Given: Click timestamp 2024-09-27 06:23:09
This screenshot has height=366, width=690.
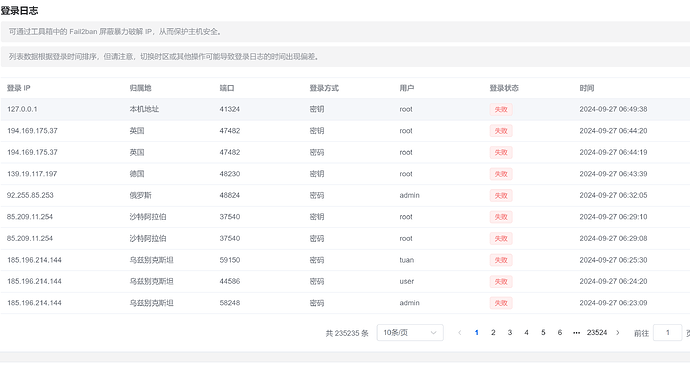Looking at the screenshot, I should (x=613, y=303).
